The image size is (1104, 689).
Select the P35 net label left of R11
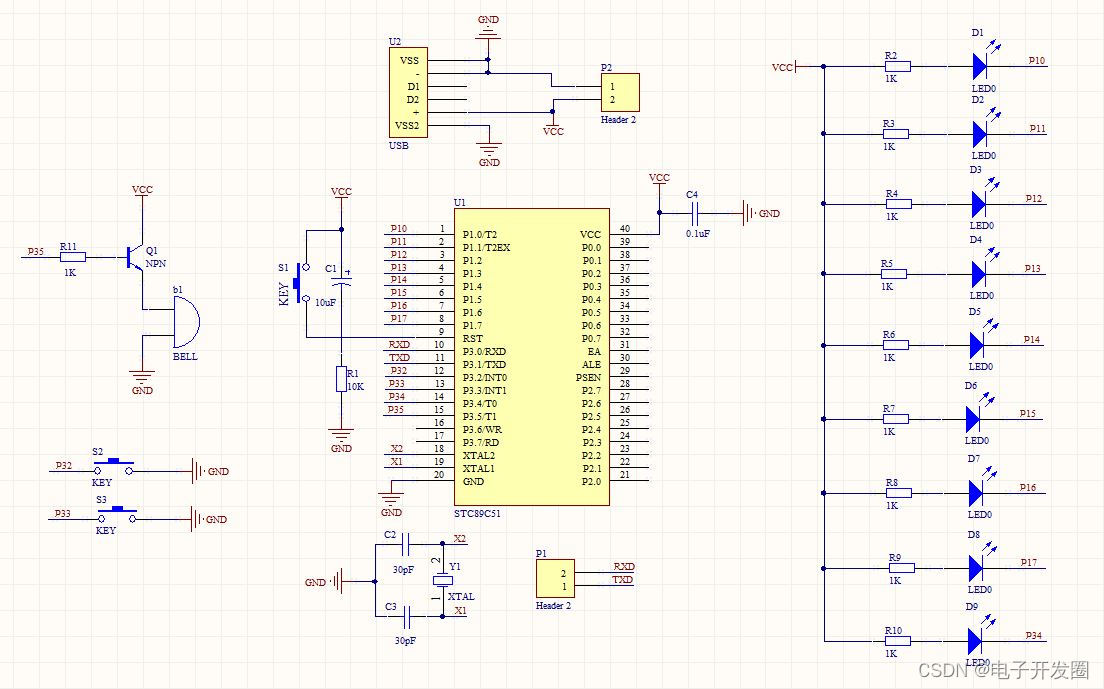[35, 251]
